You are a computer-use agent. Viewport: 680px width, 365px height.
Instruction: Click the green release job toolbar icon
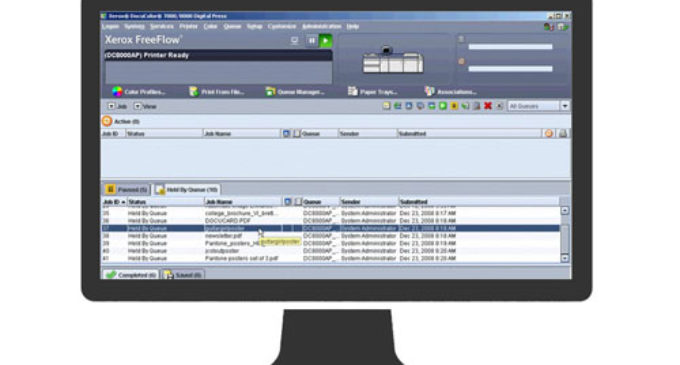point(443,106)
